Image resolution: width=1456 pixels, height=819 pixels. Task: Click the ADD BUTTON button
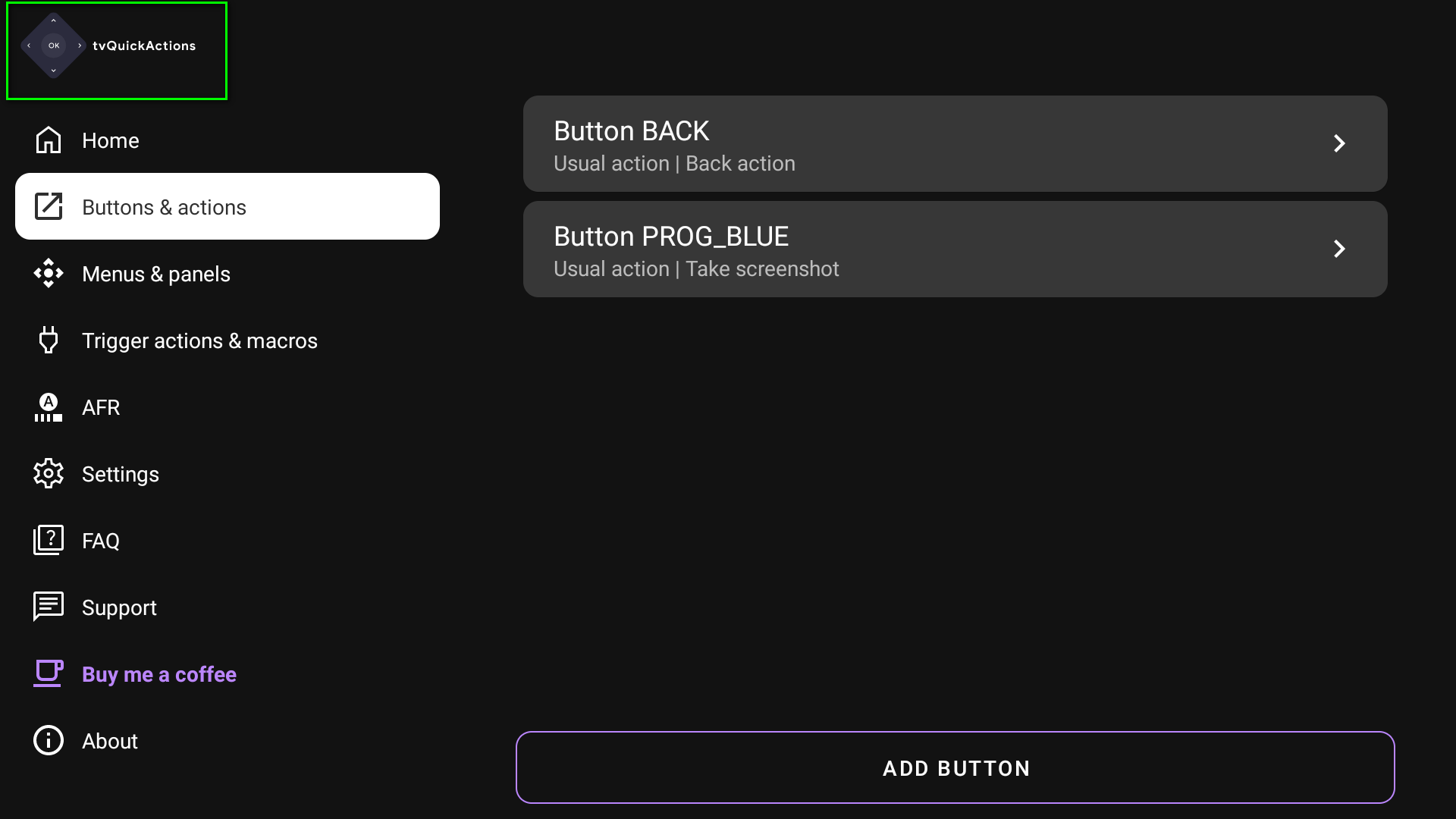(x=955, y=767)
